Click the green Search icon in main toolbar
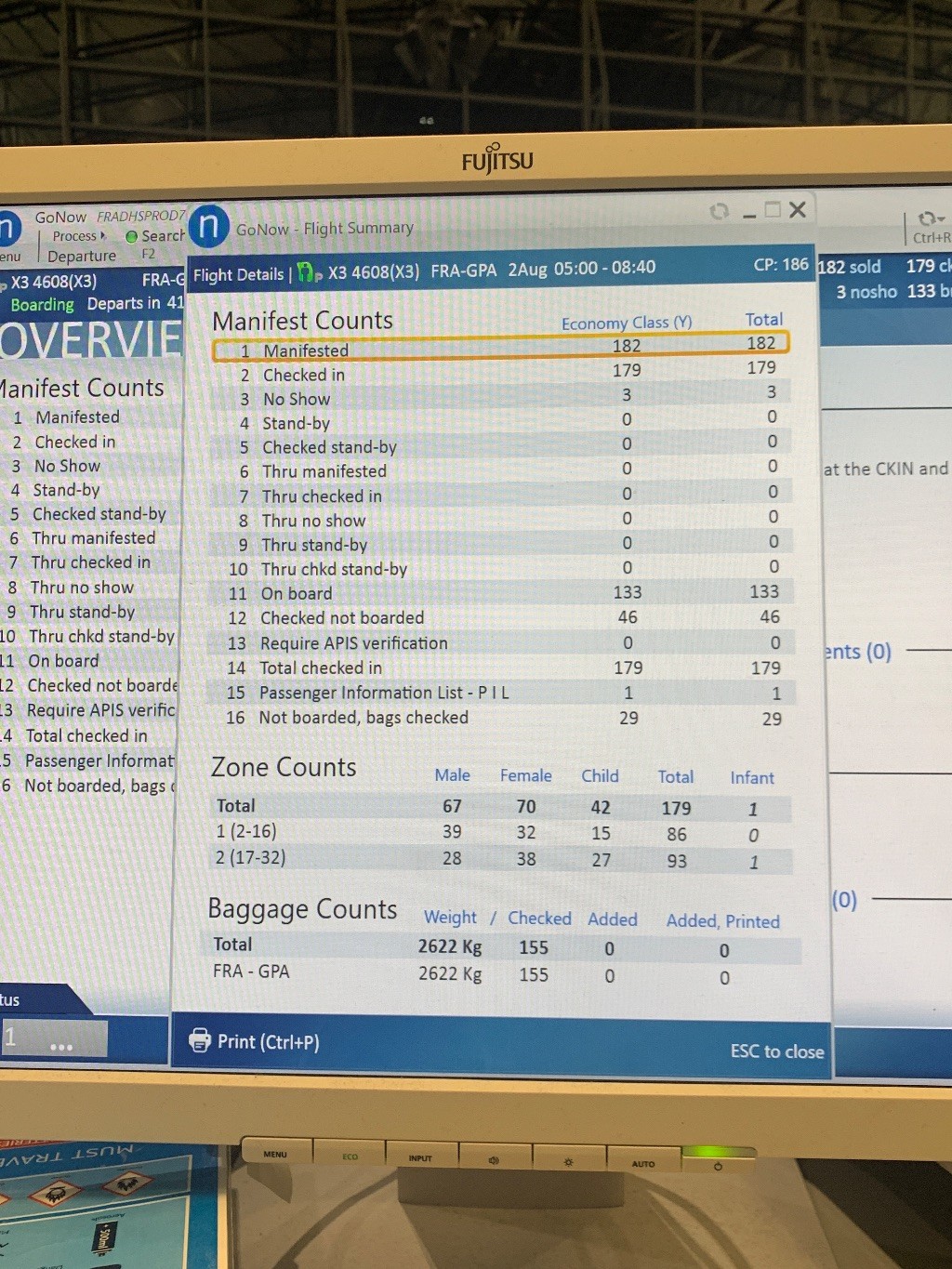Image resolution: width=952 pixels, height=1269 pixels. click(131, 236)
